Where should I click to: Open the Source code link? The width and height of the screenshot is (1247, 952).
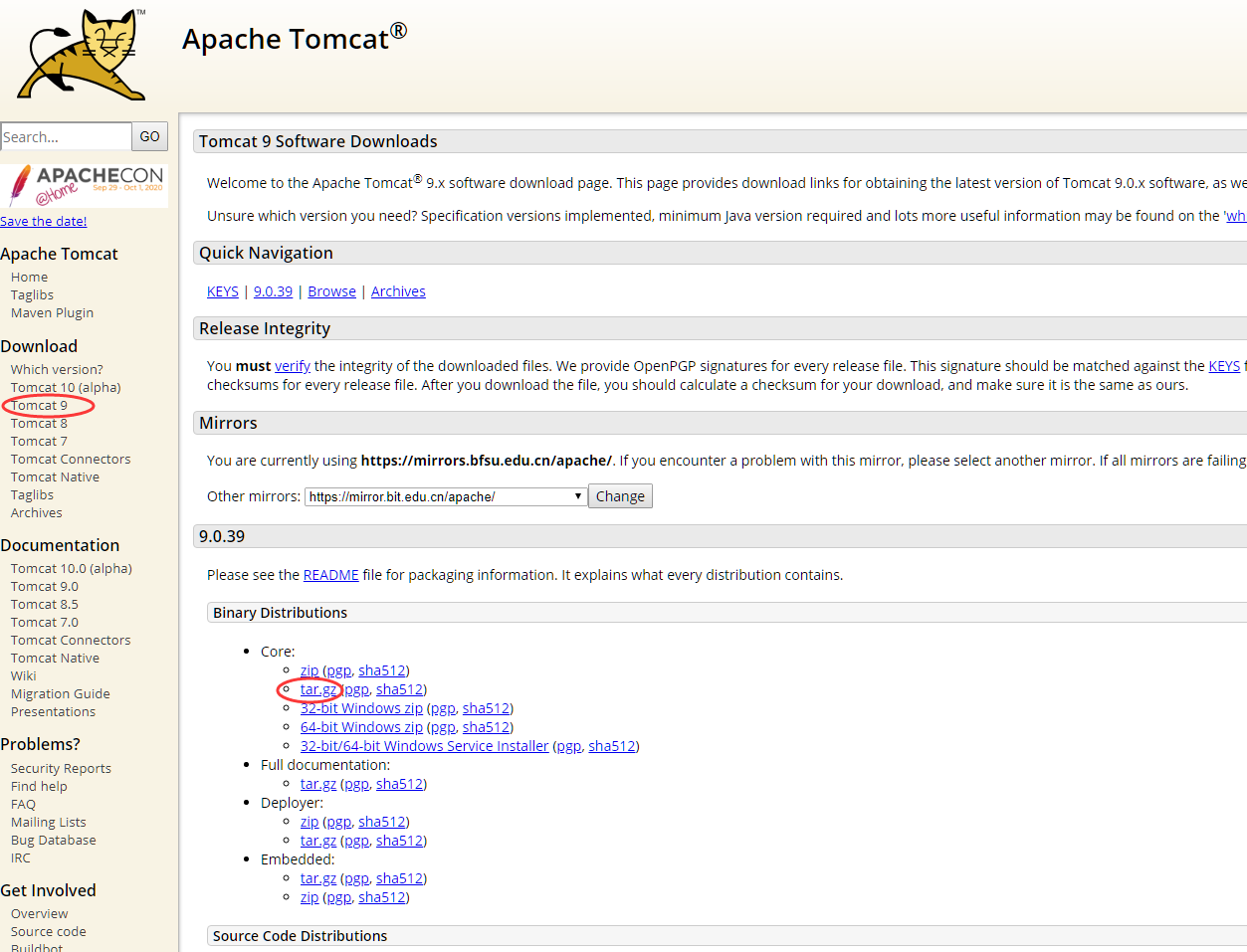click(x=49, y=931)
